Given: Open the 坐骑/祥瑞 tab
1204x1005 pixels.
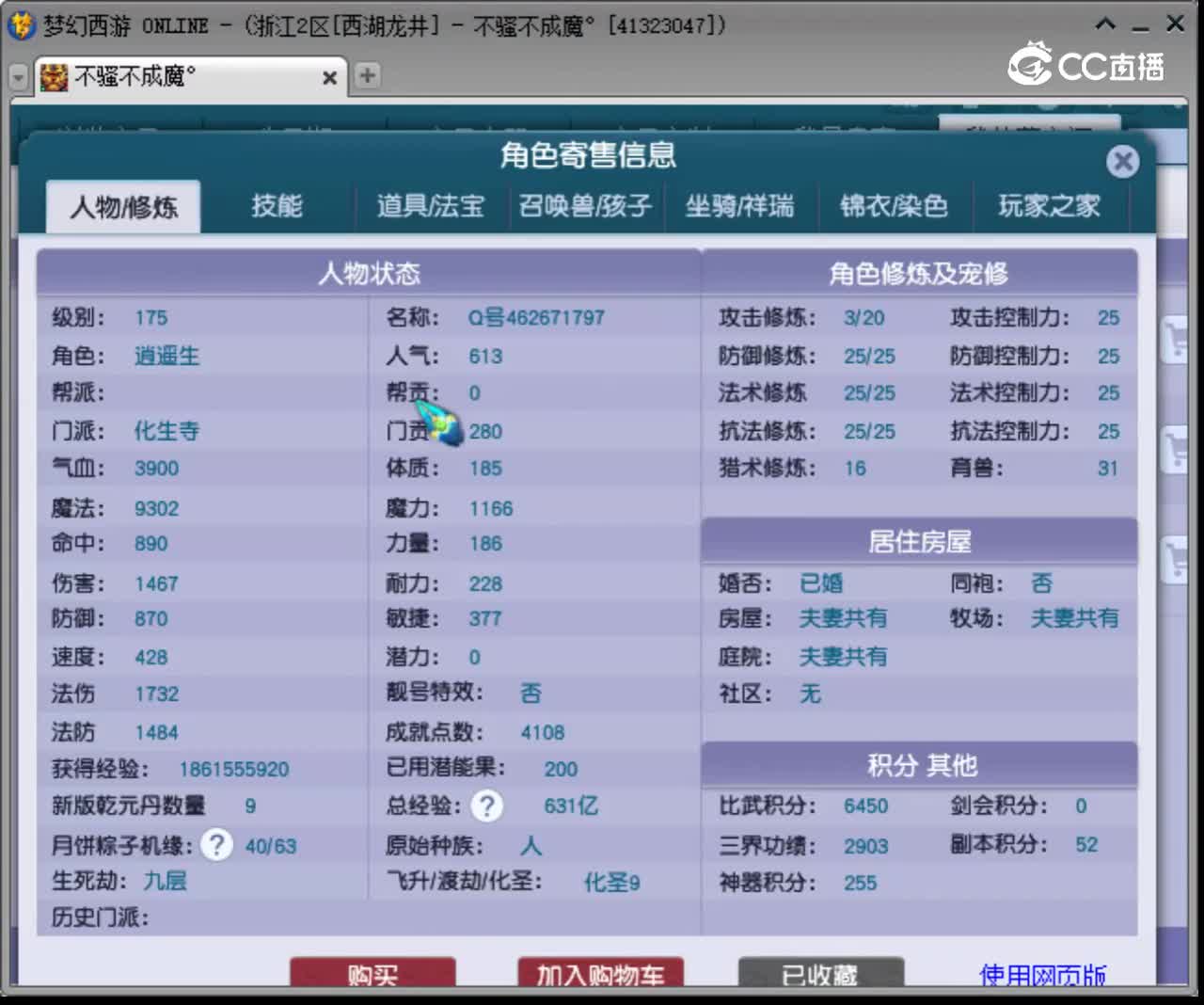Looking at the screenshot, I should click(x=739, y=206).
